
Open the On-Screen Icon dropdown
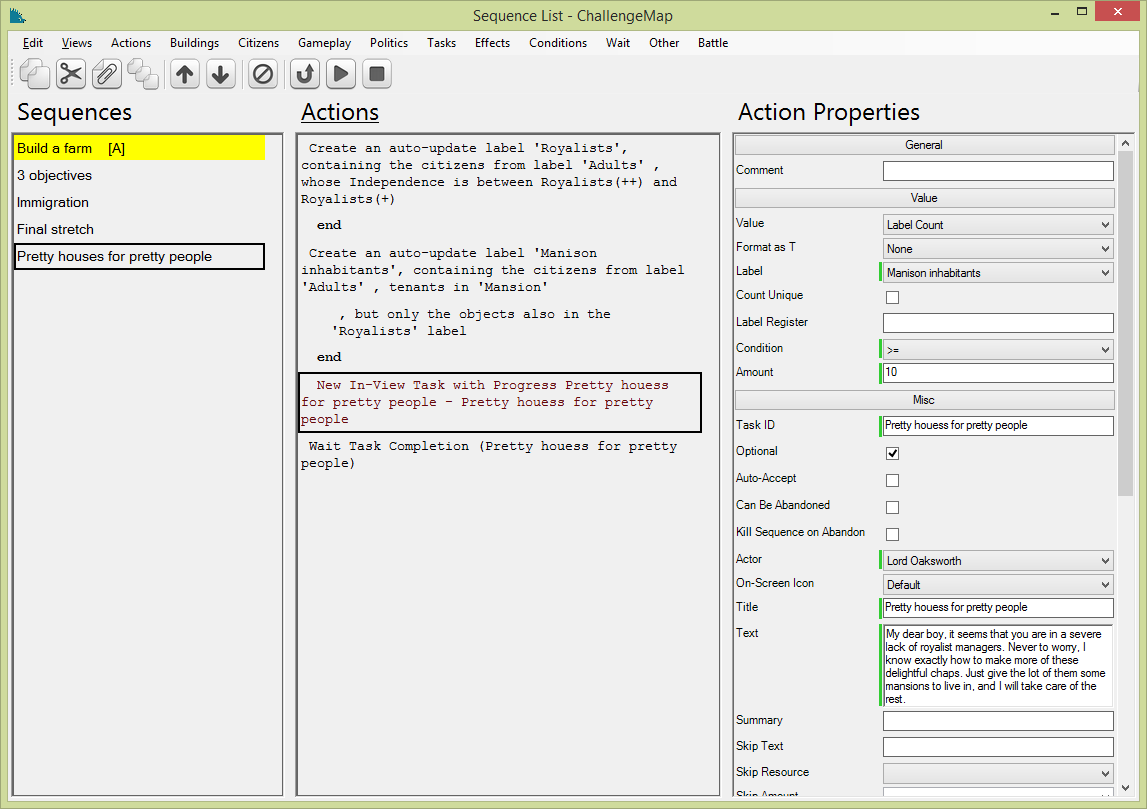click(x=998, y=584)
